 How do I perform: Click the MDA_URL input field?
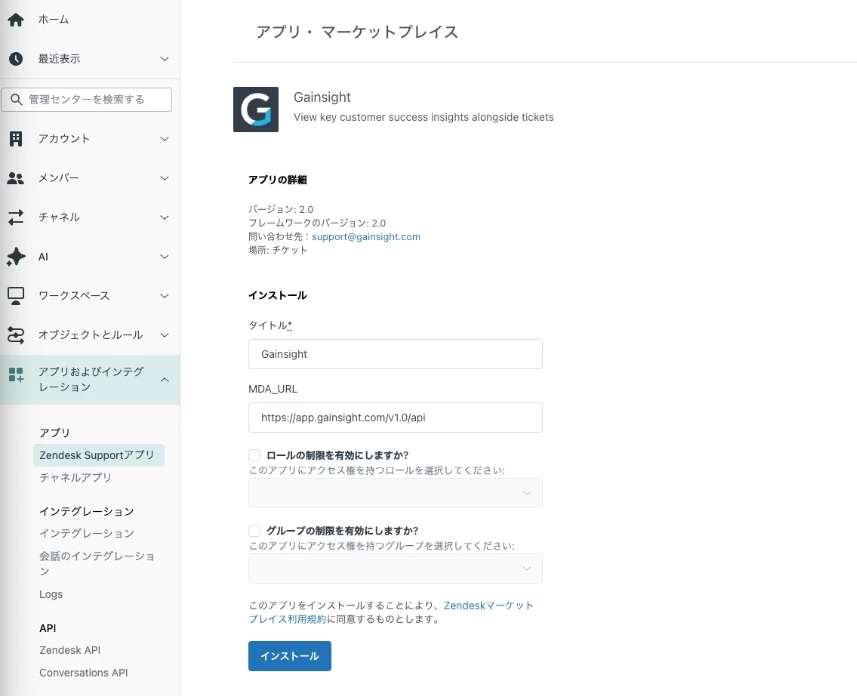[x=395, y=418]
